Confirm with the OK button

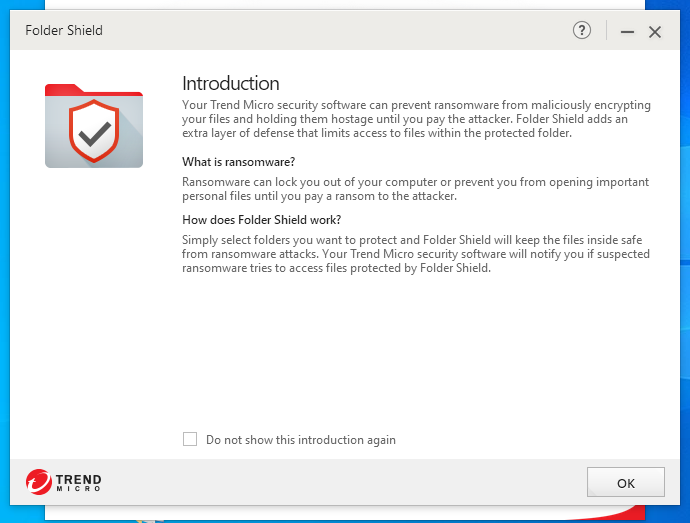click(x=625, y=482)
